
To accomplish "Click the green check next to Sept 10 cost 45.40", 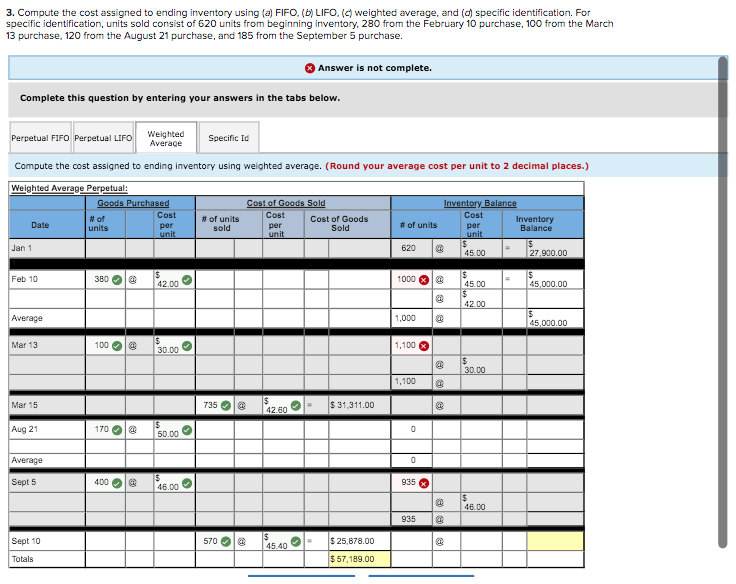I will coord(296,542).
